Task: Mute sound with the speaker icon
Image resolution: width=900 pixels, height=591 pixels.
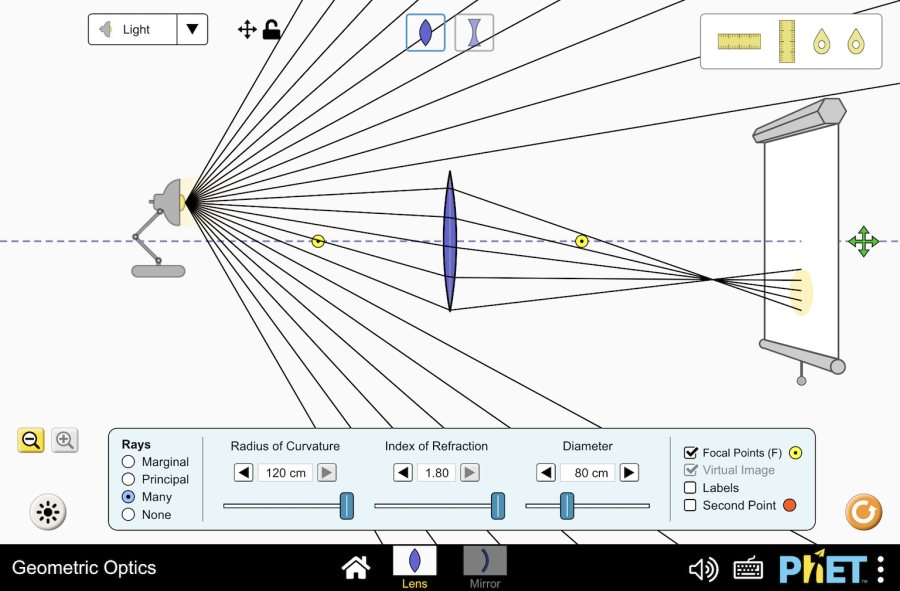Action: 703,569
